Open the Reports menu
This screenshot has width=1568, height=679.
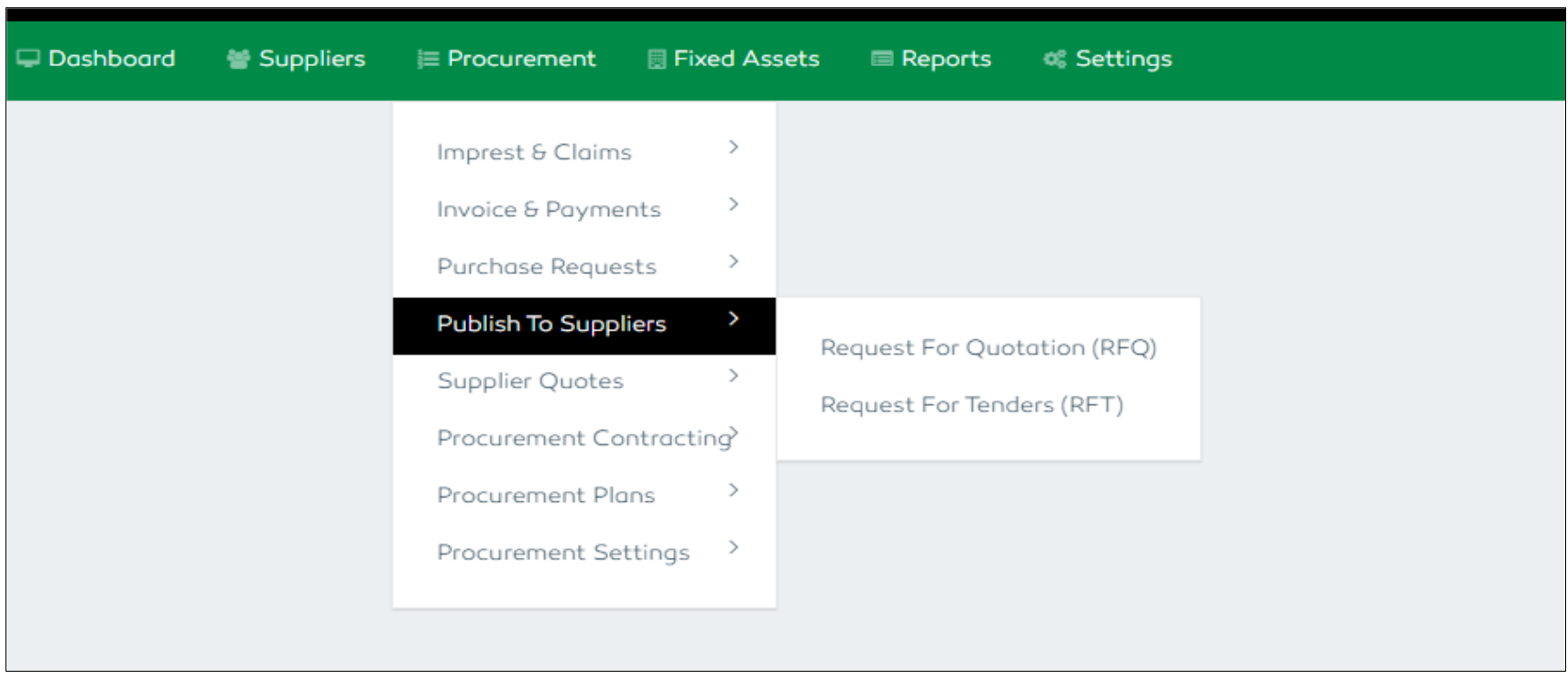pos(931,58)
